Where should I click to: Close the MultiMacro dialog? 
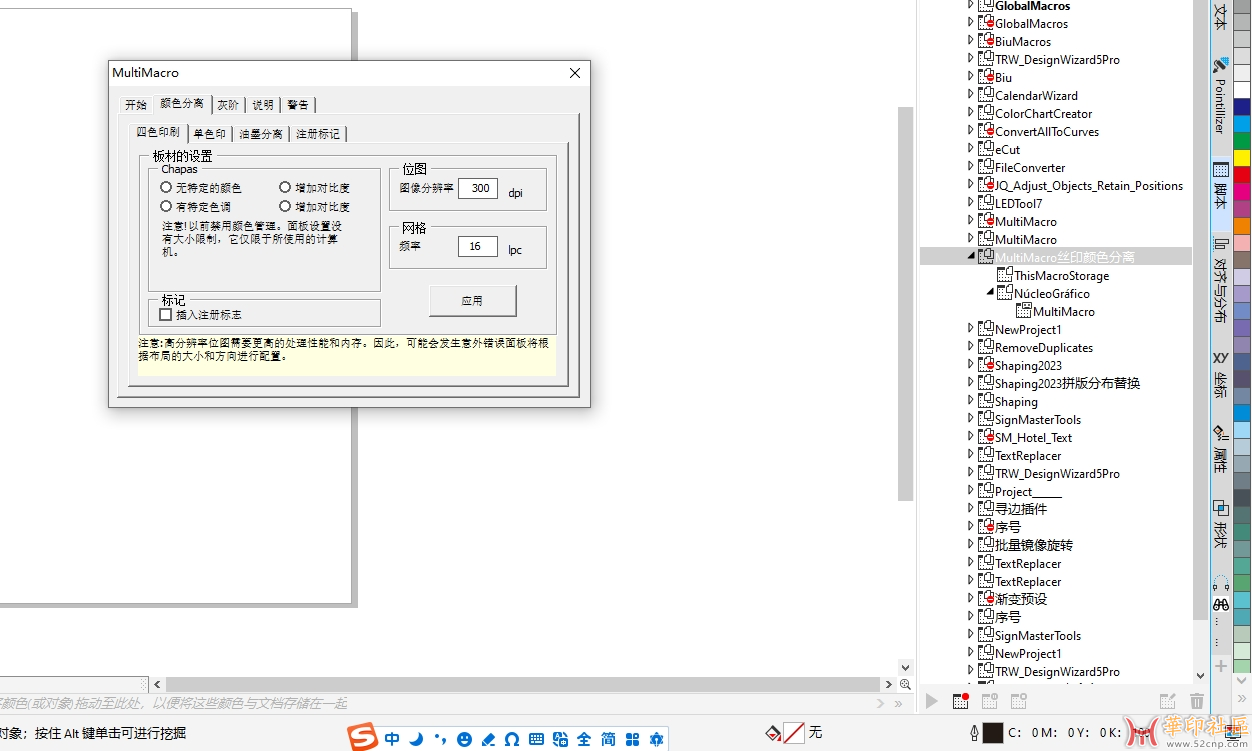coord(575,73)
